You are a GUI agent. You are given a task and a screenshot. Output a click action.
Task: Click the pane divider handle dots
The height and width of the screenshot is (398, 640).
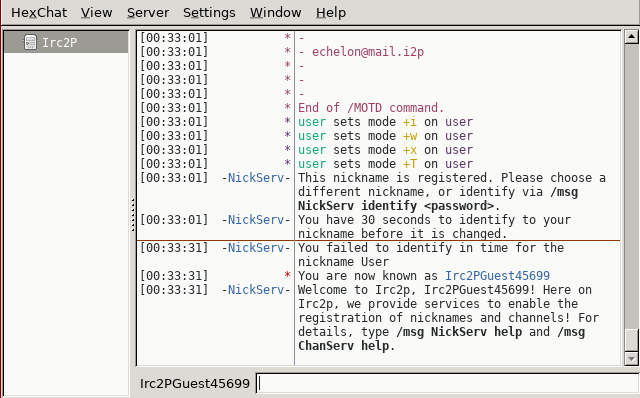coord(133,215)
